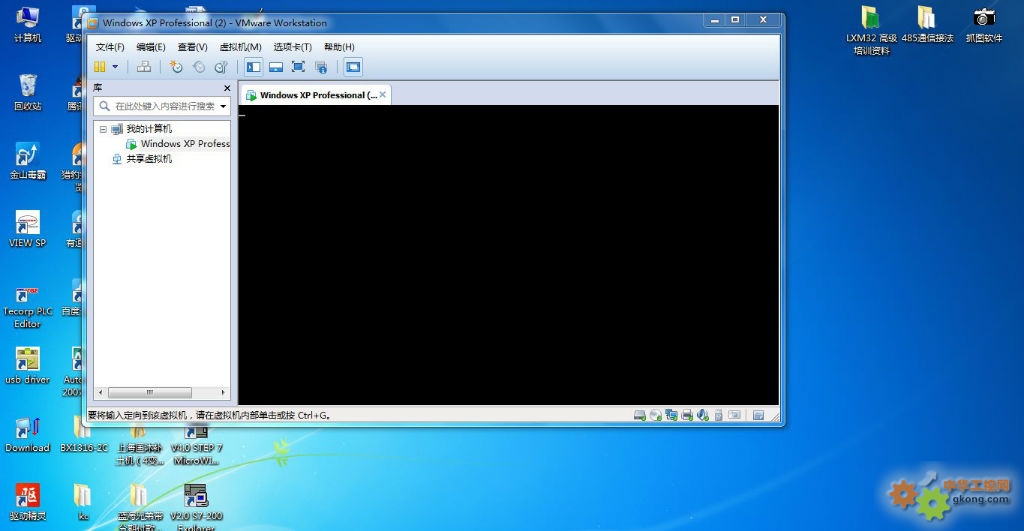Open the power options dropdown arrow
Viewport: 1024px width, 531px height.
click(x=115, y=67)
